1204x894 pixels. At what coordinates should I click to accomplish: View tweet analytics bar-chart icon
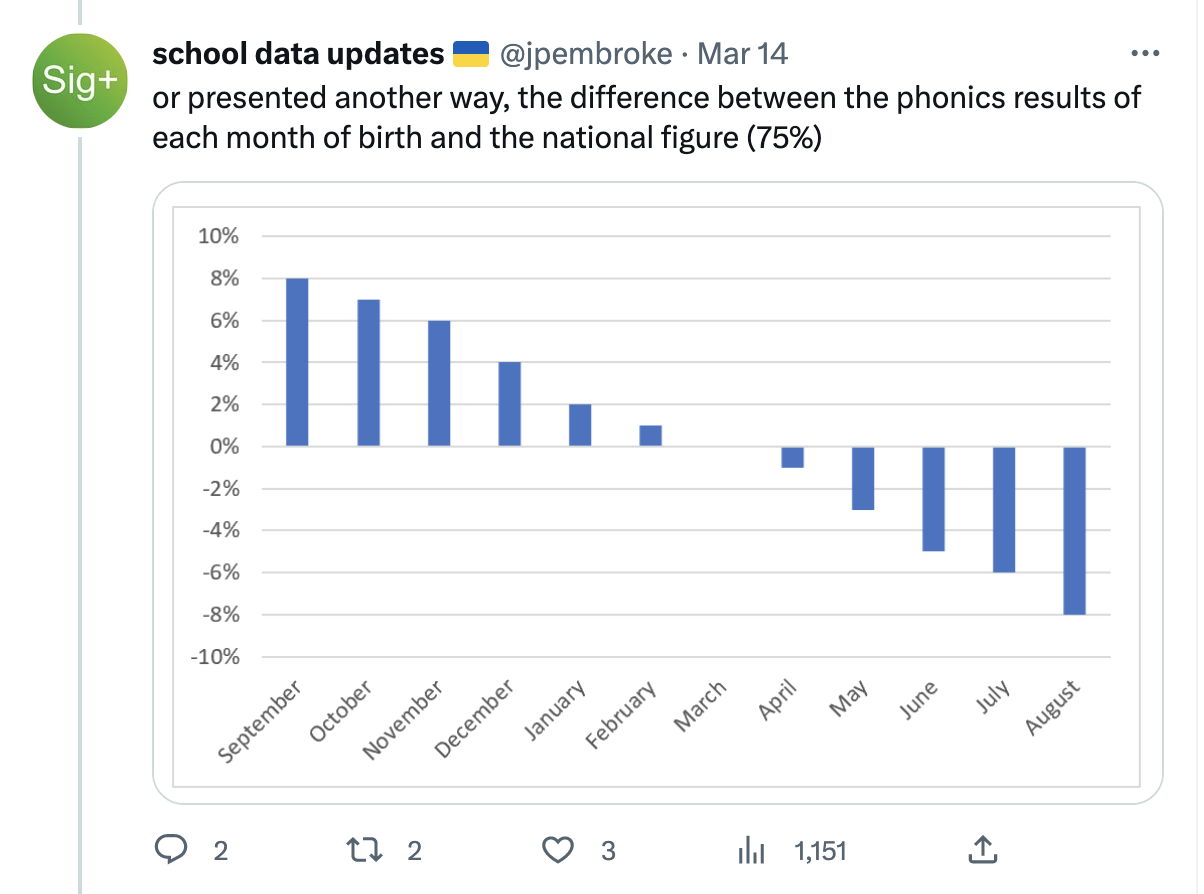(x=750, y=850)
